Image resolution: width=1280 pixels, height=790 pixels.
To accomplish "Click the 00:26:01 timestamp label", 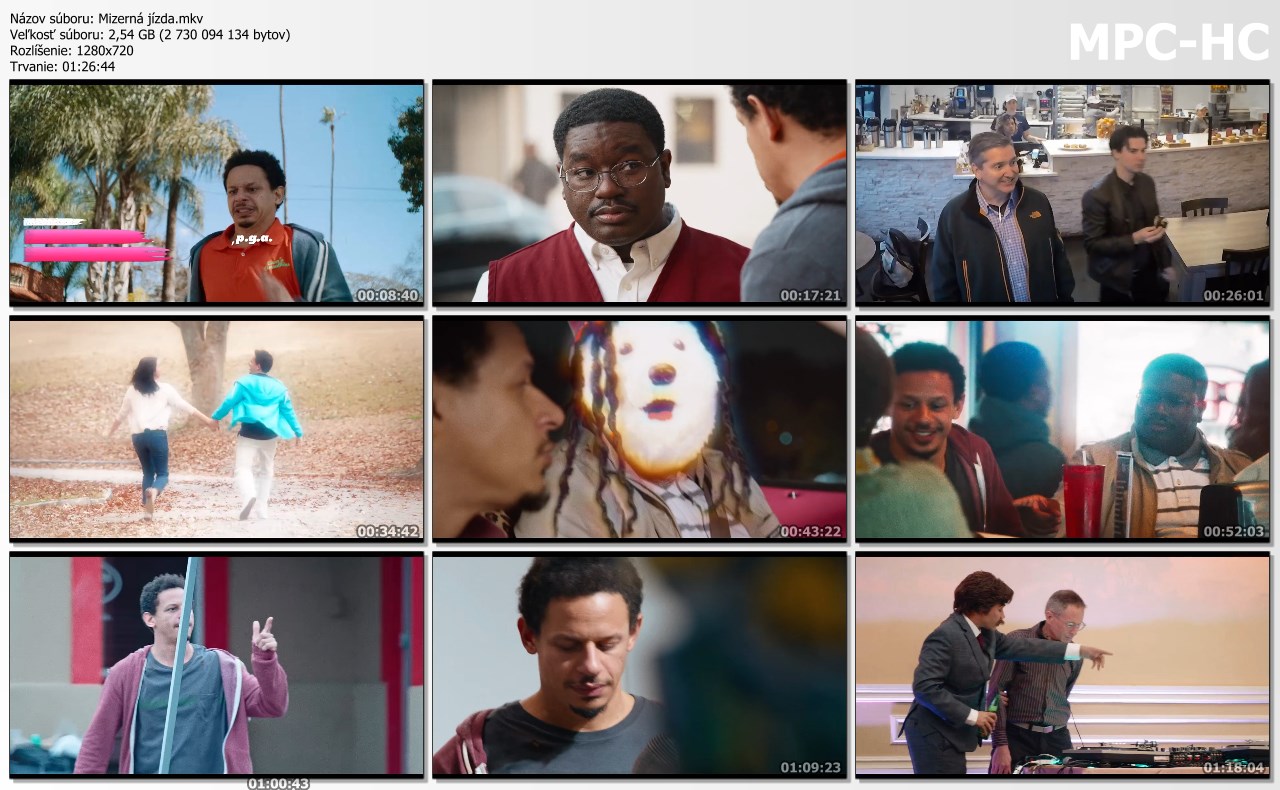I will [1233, 296].
